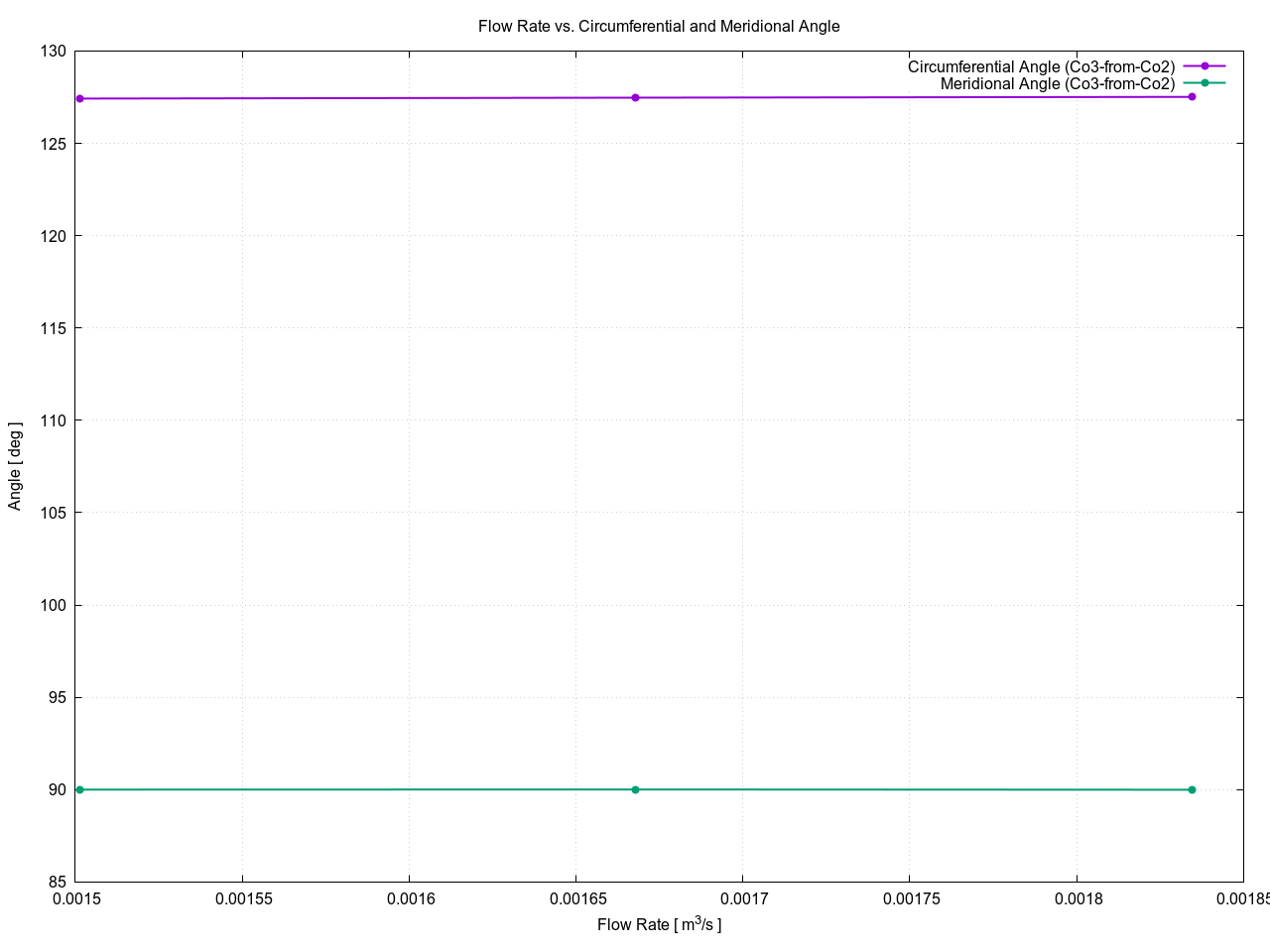Click the first purple data point
The image size is (1270, 952).
(x=79, y=98)
